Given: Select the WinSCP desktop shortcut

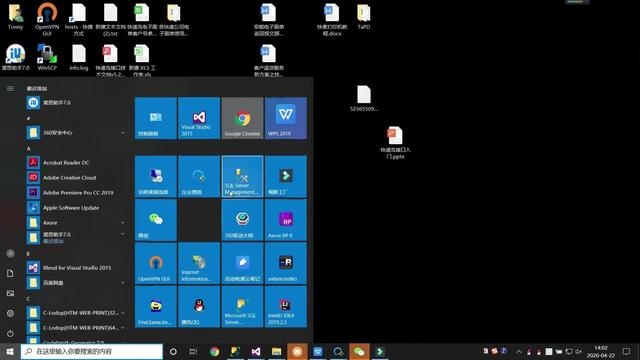Looking at the screenshot, I should (x=47, y=57).
